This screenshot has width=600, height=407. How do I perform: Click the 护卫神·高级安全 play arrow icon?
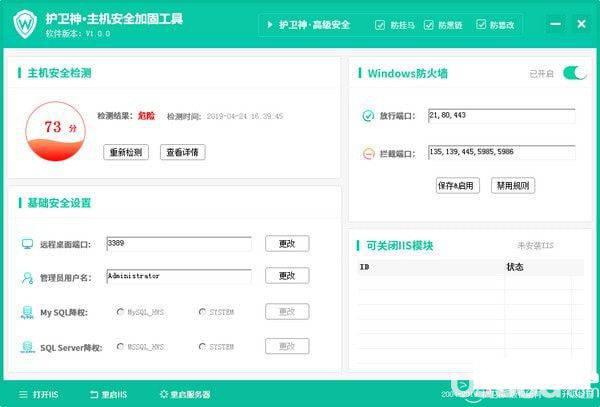point(270,25)
